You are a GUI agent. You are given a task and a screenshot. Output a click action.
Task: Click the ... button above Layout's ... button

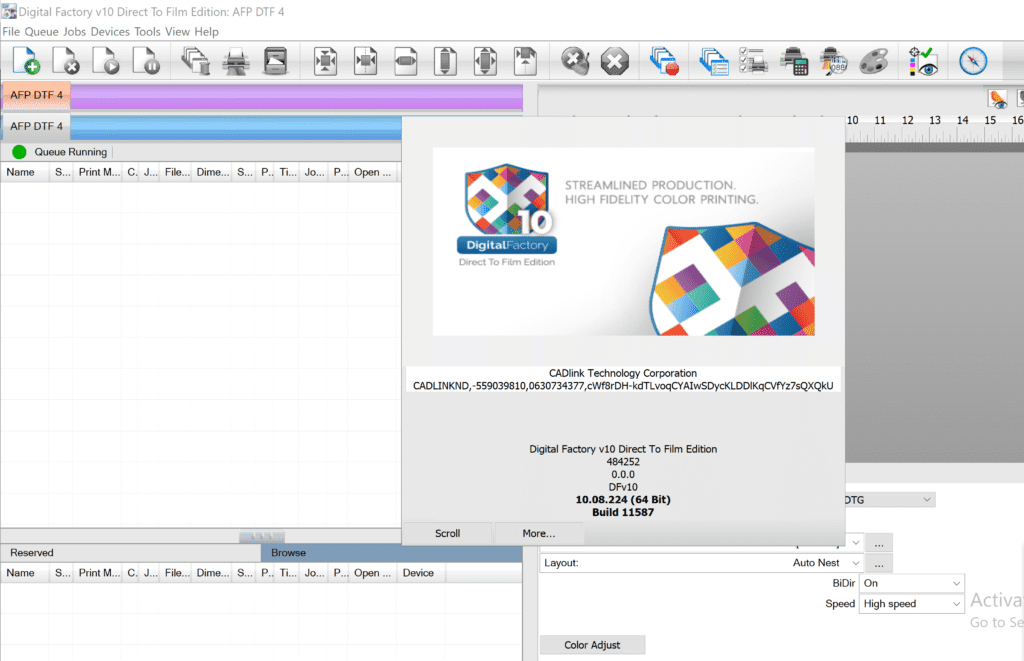click(x=879, y=543)
